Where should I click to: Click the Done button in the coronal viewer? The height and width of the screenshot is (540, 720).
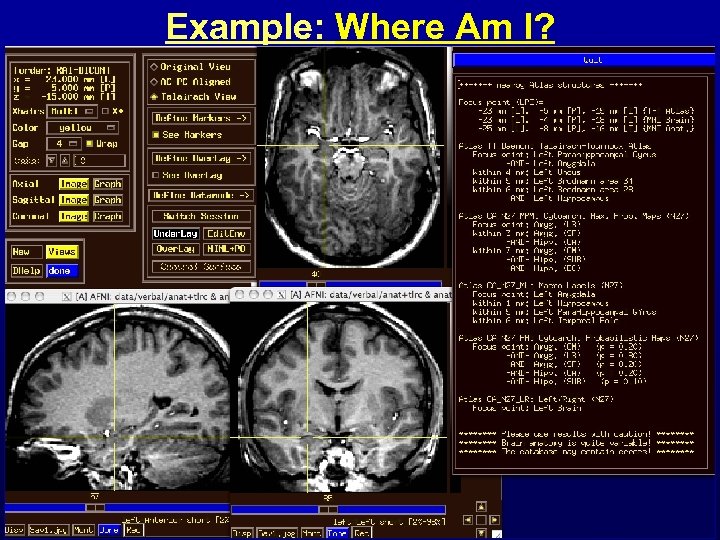click(337, 533)
